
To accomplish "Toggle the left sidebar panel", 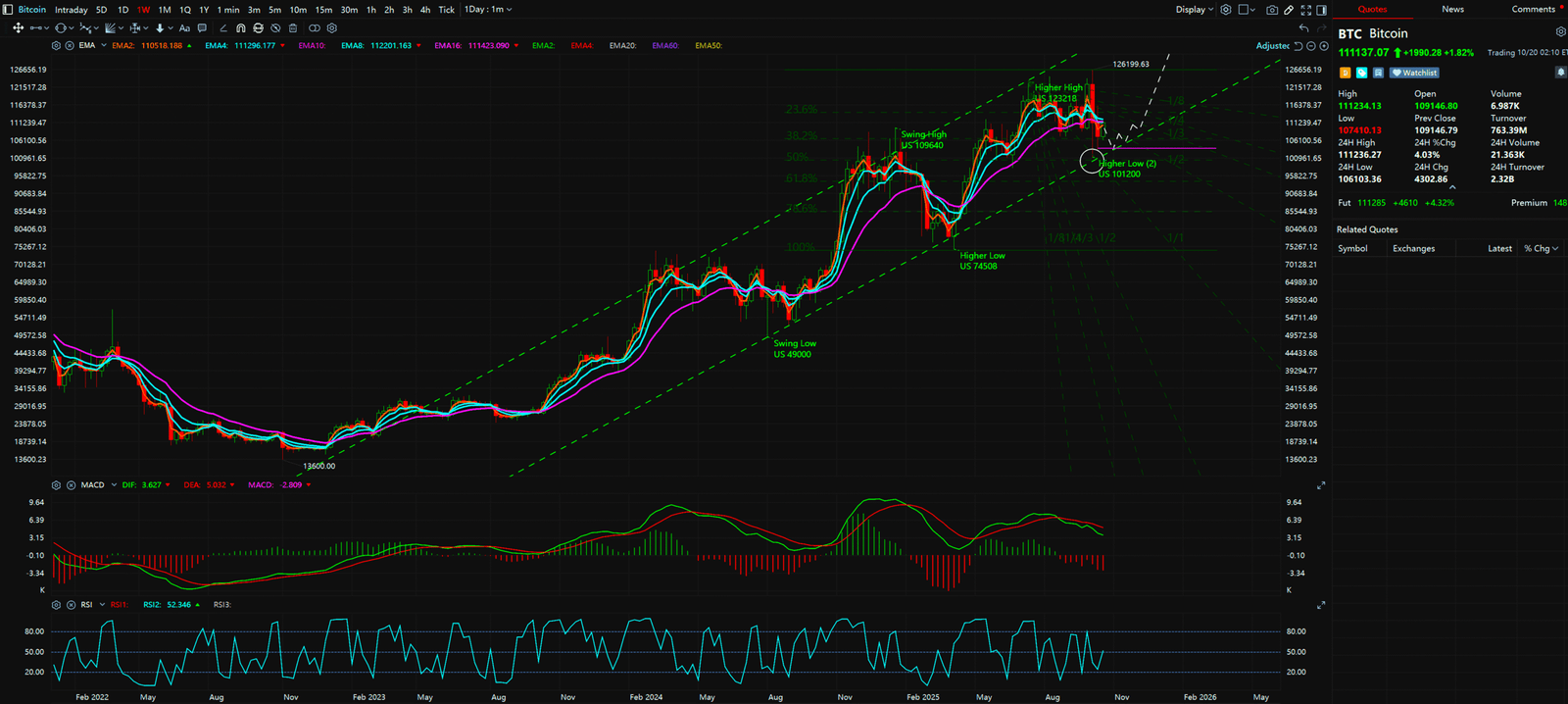I will [x=8, y=10].
